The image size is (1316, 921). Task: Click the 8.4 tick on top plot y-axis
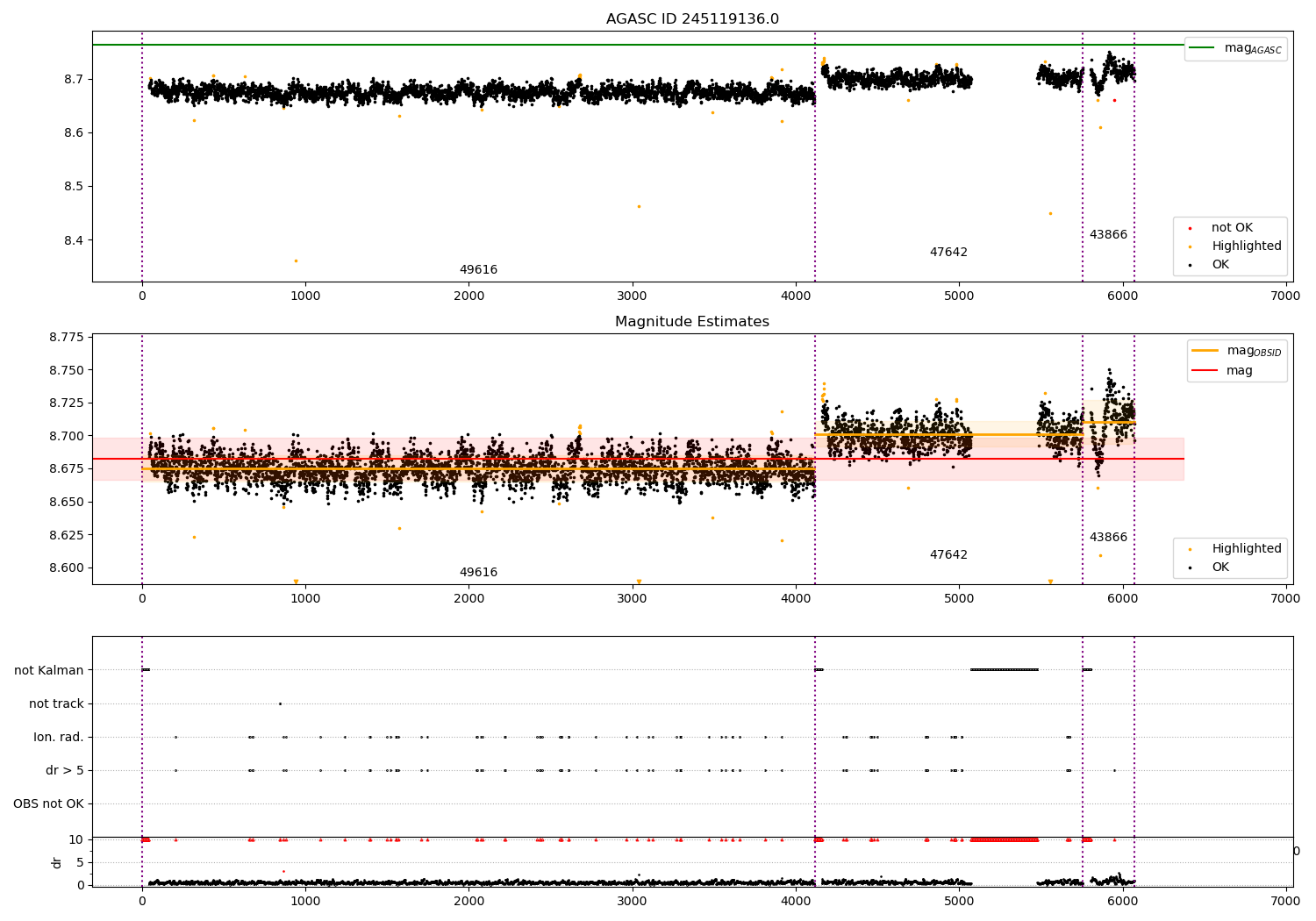click(x=75, y=240)
